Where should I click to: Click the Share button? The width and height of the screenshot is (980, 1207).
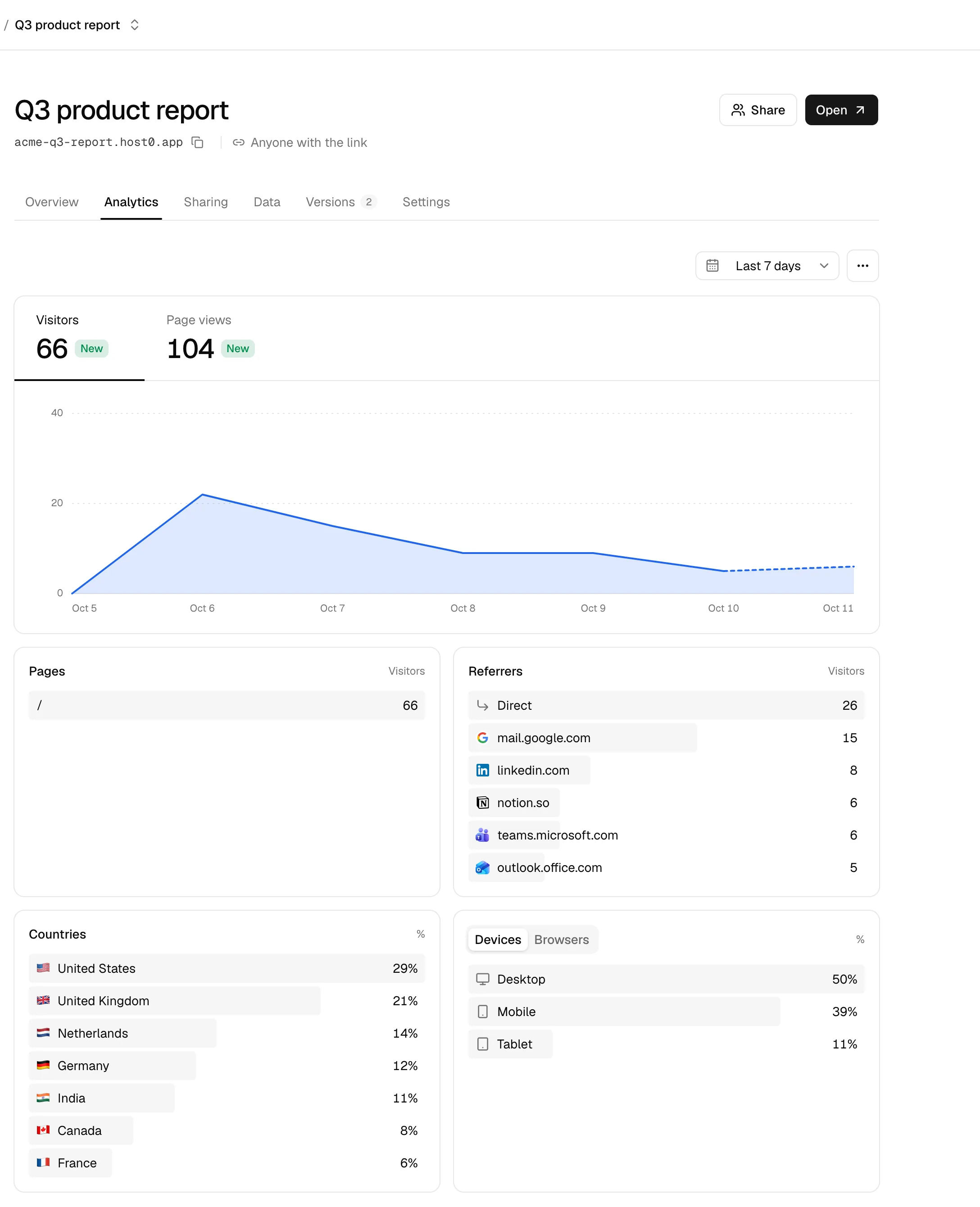pos(758,109)
